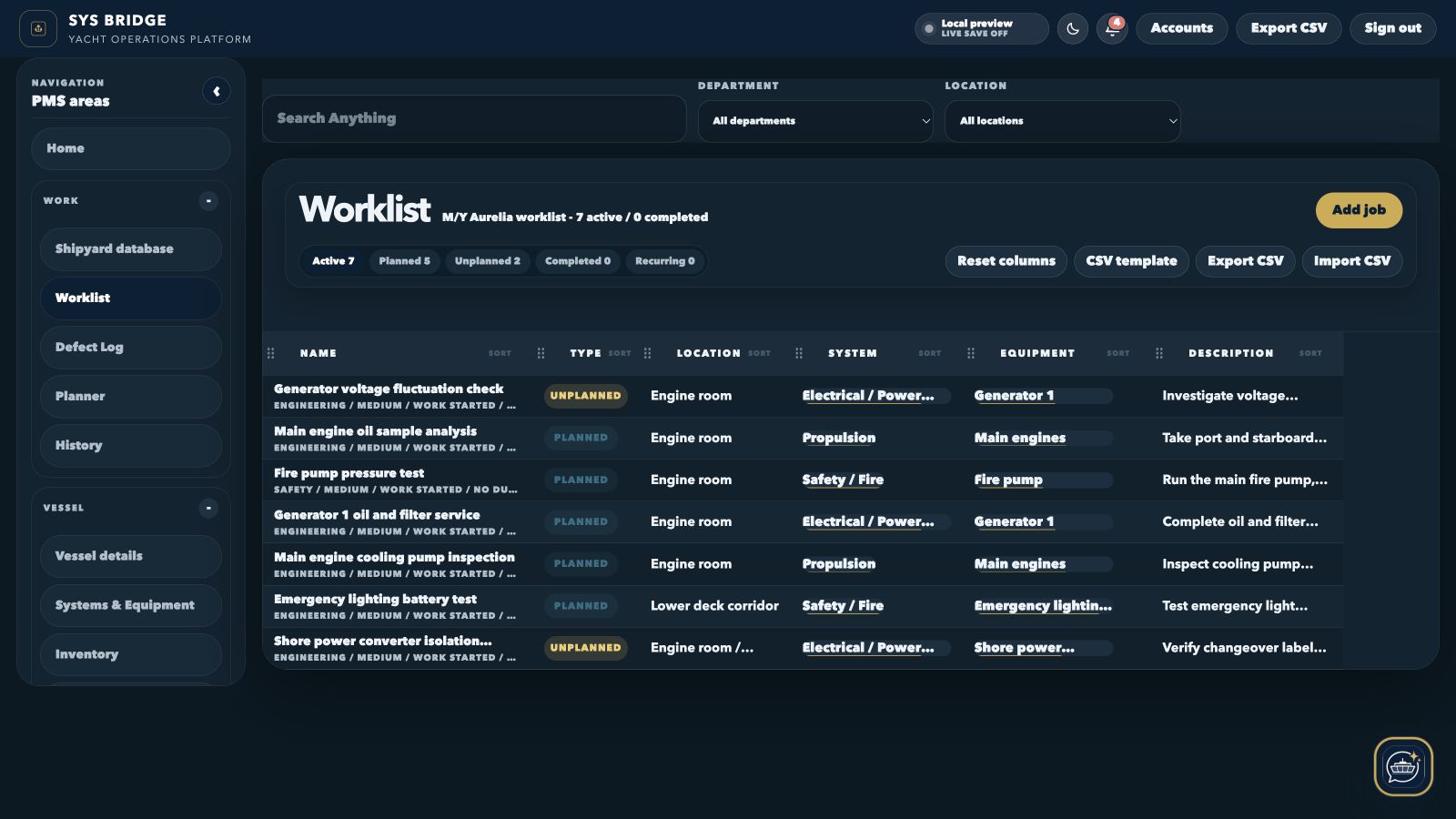Sort the table by Type column
This screenshot has height=819, width=1456.
[620, 353]
